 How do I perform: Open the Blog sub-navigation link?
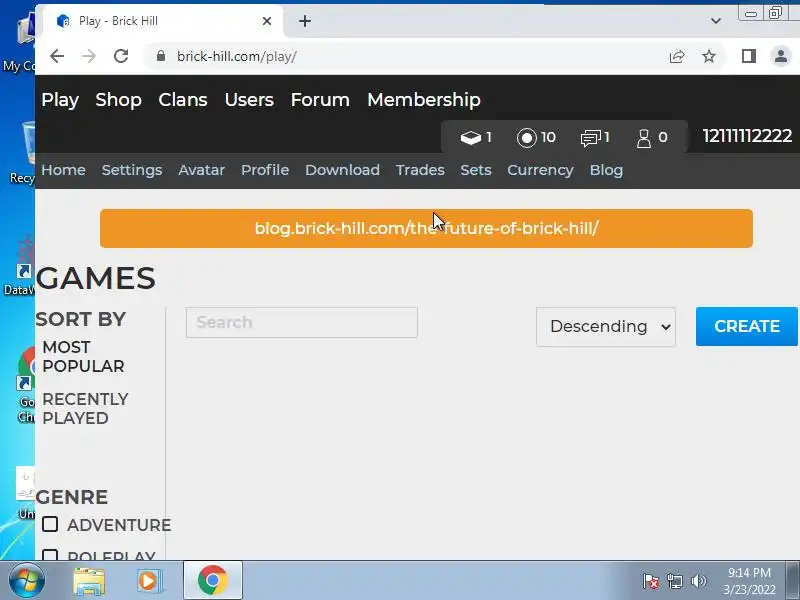tap(606, 170)
